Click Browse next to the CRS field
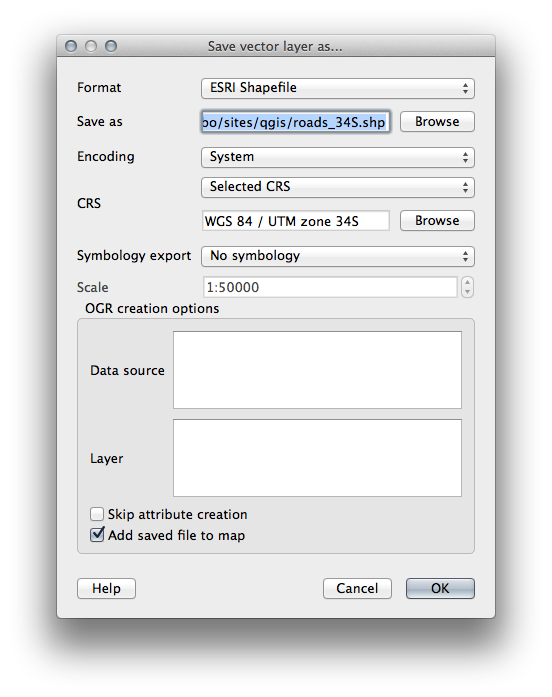Screen dimensions: 552x697 point(437,221)
